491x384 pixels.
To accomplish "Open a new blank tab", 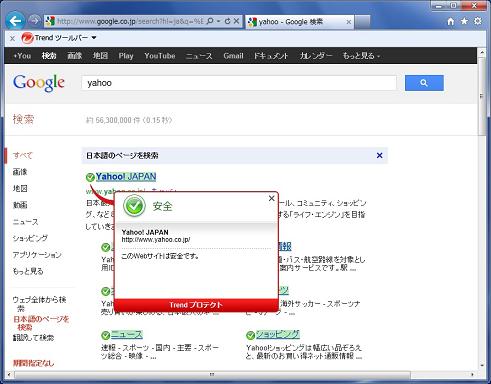I will [x=362, y=22].
